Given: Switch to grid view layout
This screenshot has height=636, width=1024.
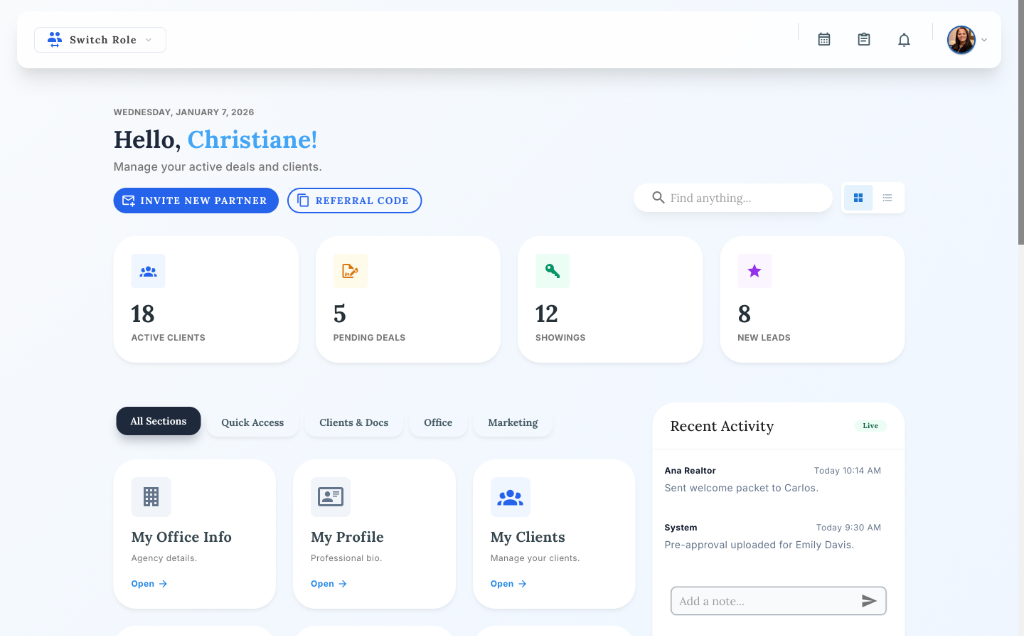Looking at the screenshot, I should click(857, 198).
